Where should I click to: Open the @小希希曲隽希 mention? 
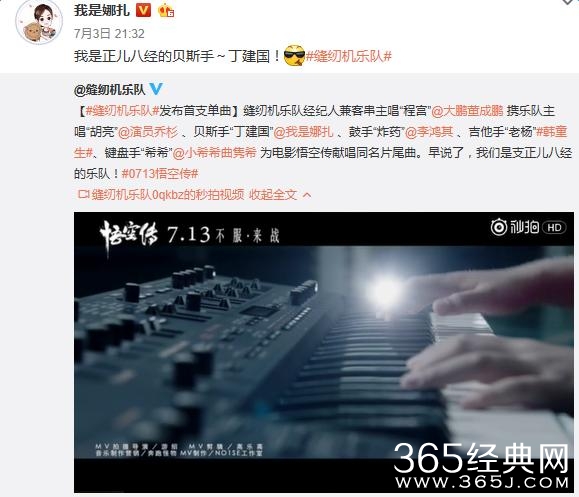(x=214, y=152)
